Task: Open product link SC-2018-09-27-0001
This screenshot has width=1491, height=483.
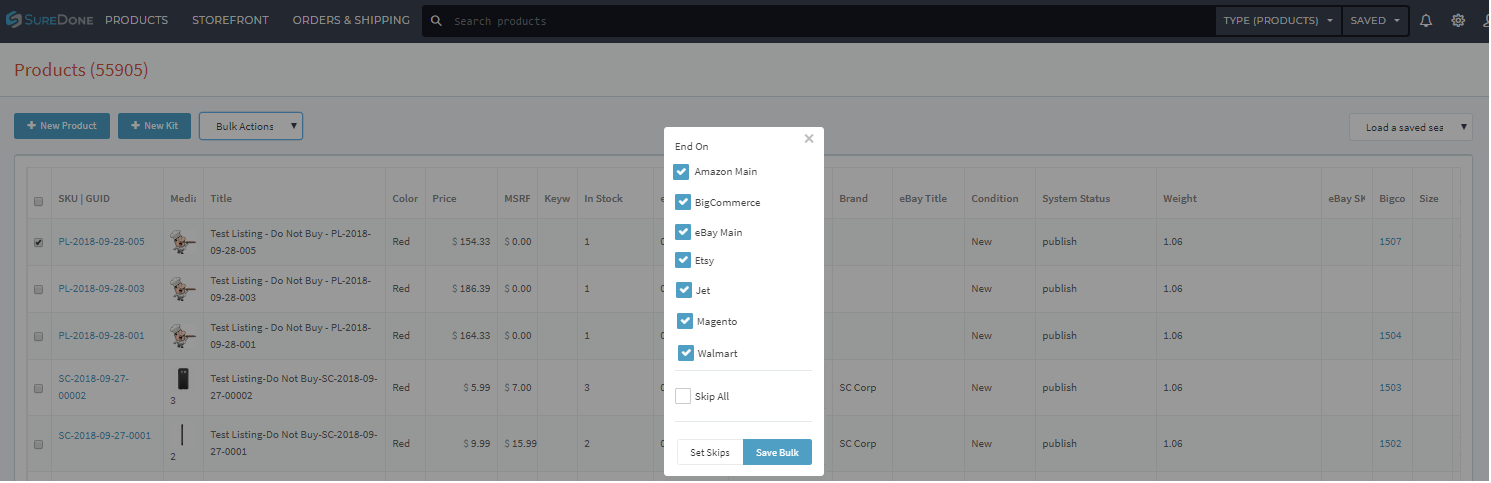Action: pos(104,436)
